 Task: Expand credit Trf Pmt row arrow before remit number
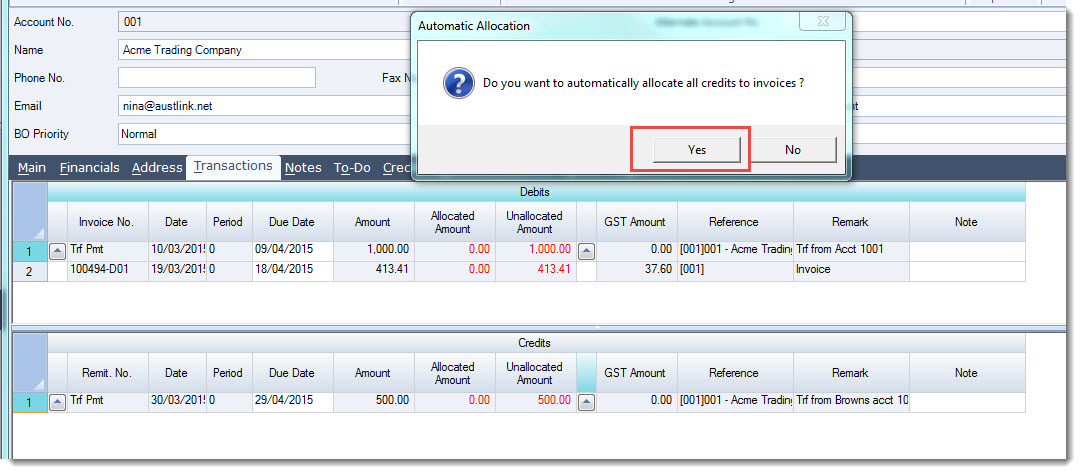click(x=58, y=402)
